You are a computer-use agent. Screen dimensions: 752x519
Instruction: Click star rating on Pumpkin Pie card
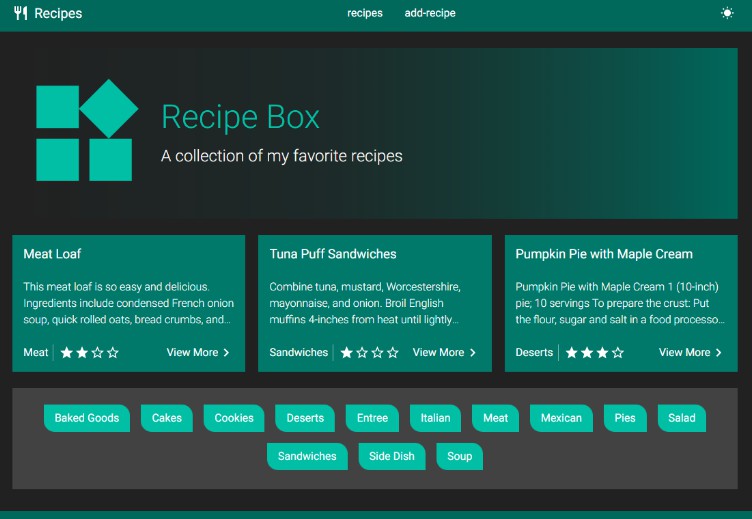(595, 353)
